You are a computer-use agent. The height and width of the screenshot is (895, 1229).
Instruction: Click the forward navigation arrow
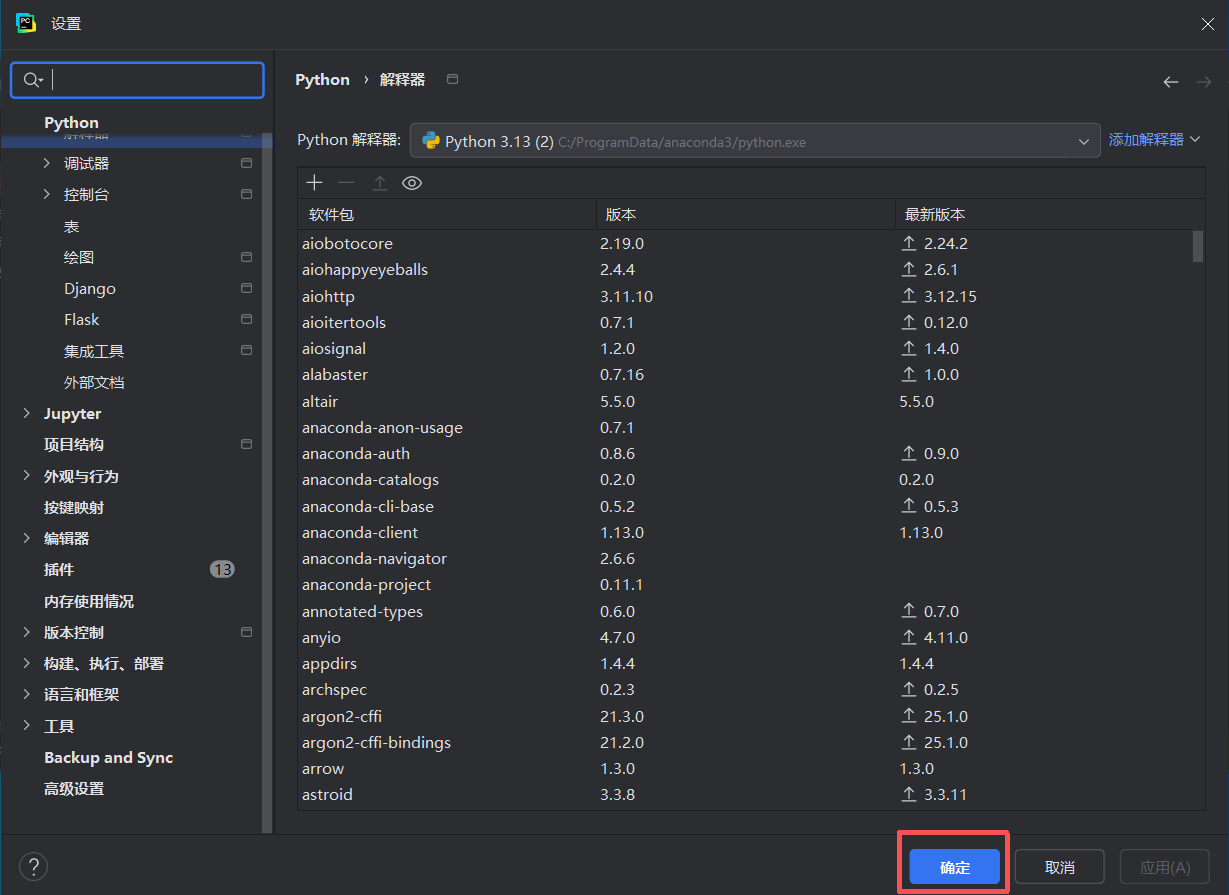point(1204,82)
